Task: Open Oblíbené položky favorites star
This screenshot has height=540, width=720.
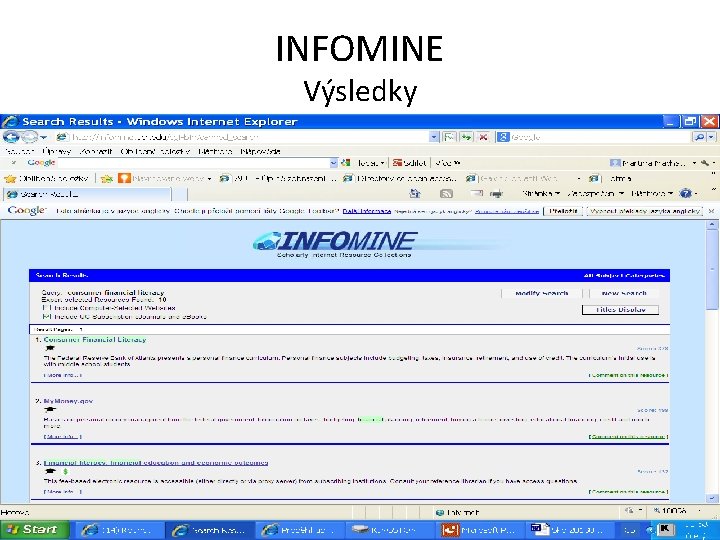Action: pos(46,178)
